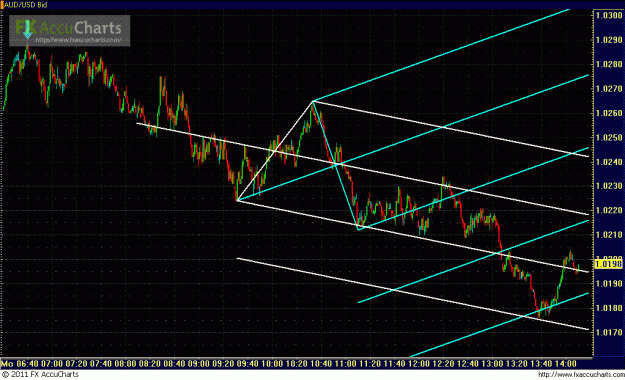Click the 12:40 time axis label
Viewport: 625px width, 380px height.
point(467,364)
